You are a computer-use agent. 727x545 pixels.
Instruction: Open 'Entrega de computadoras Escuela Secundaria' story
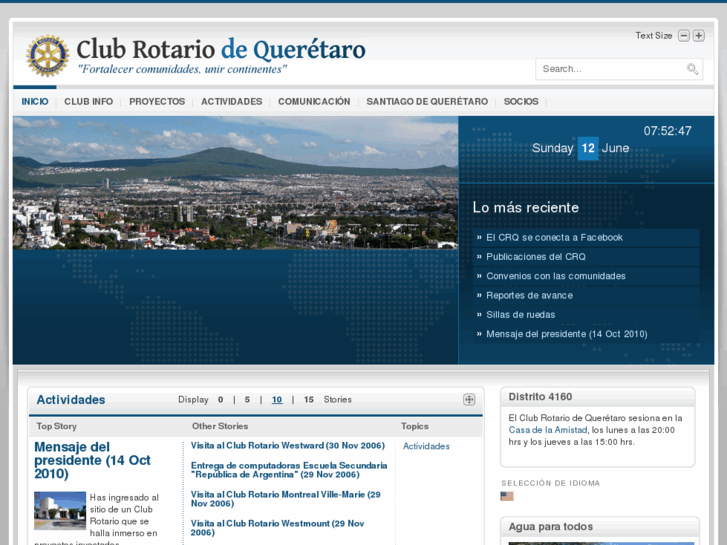pyautogui.click(x=289, y=470)
